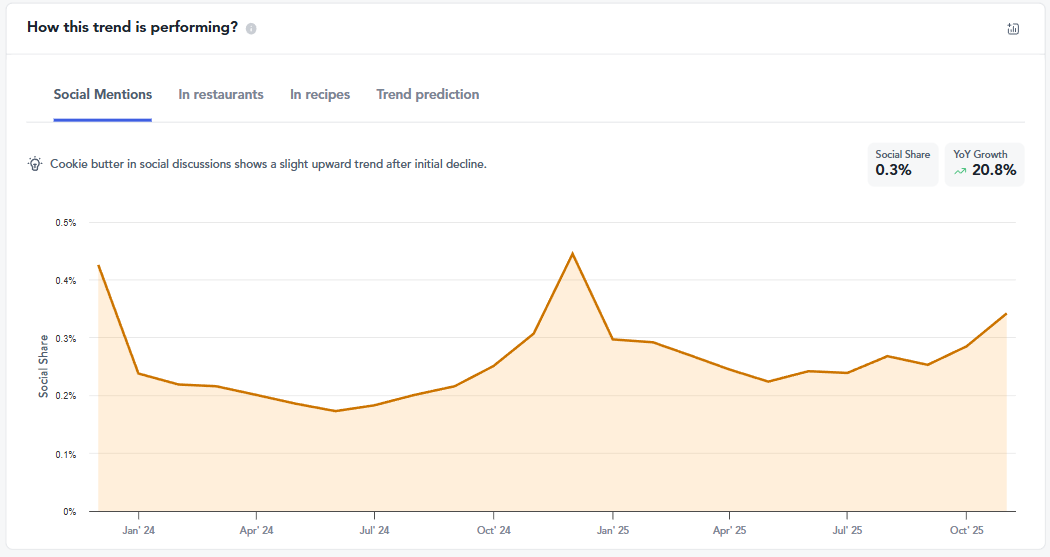Open the In restaurants tab
The height and width of the screenshot is (557, 1050).
tap(221, 95)
